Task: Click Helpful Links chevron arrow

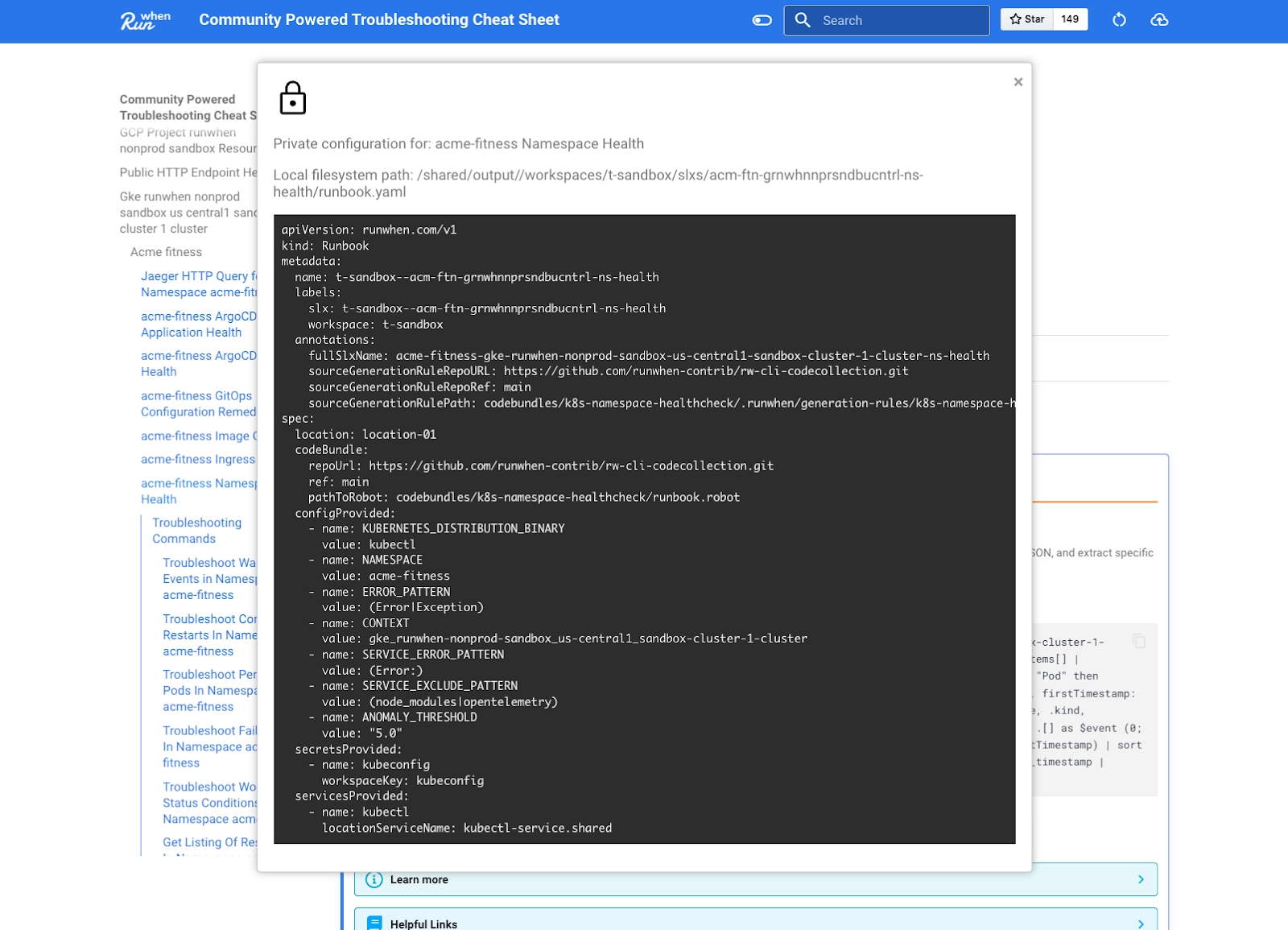Action: coord(1141,924)
